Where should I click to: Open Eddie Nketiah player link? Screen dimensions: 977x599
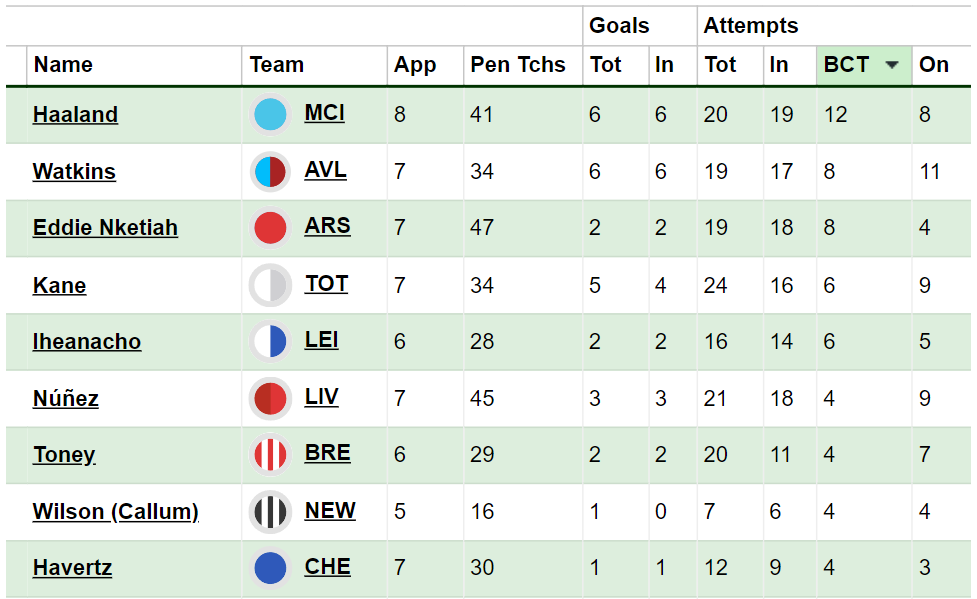click(x=105, y=228)
